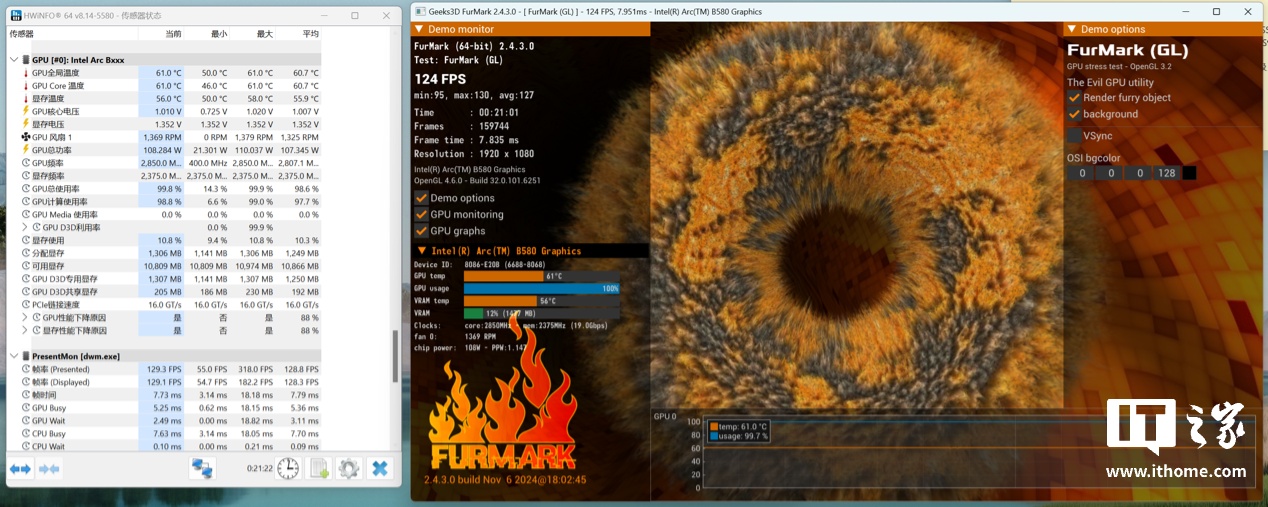
Task: Open HWiNFO sensor settings gear
Action: pos(348,468)
